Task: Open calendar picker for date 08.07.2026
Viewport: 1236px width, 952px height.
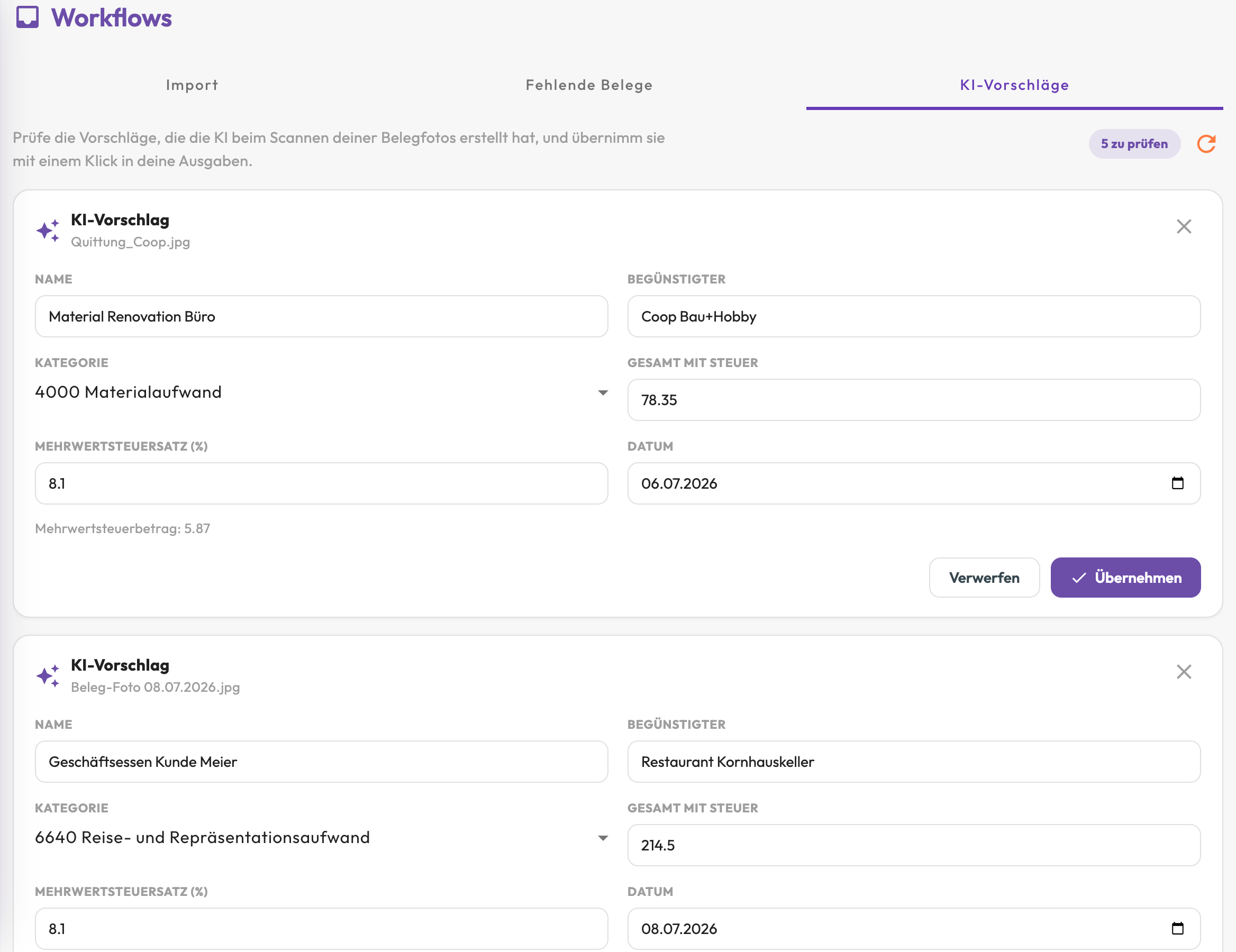Action: coord(1177,928)
